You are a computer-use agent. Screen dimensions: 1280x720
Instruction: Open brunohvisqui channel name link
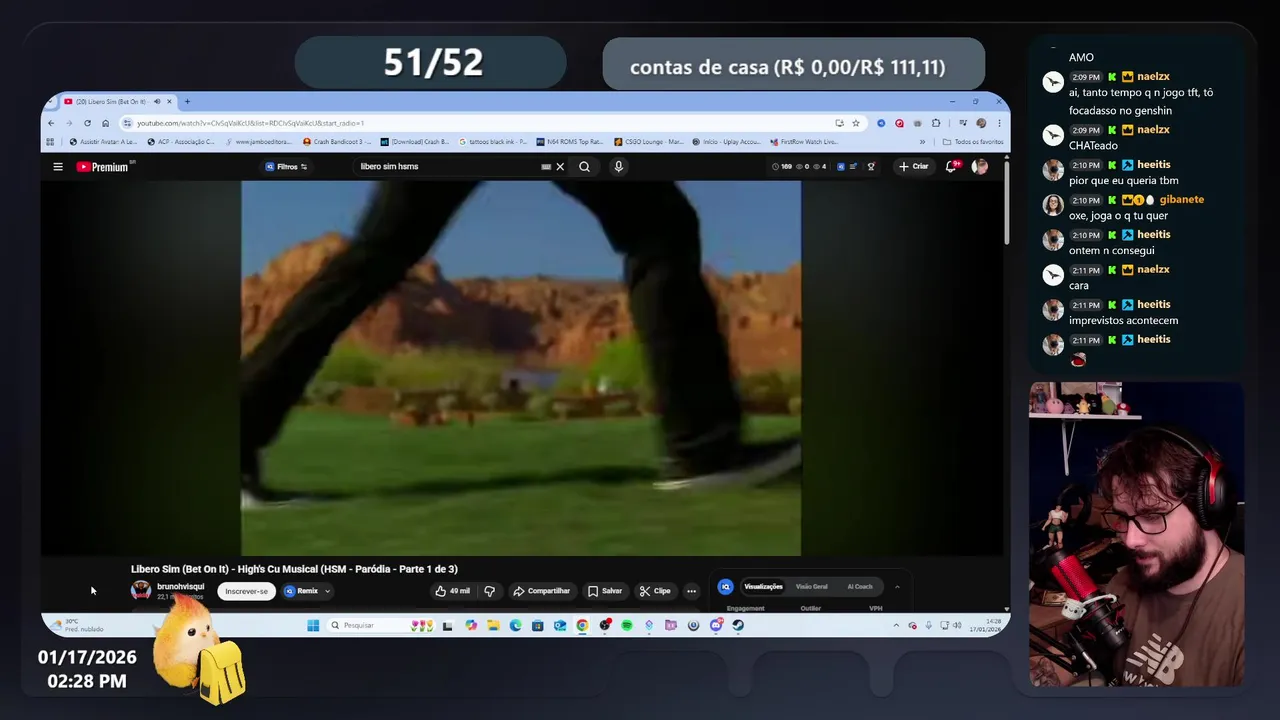[180, 587]
